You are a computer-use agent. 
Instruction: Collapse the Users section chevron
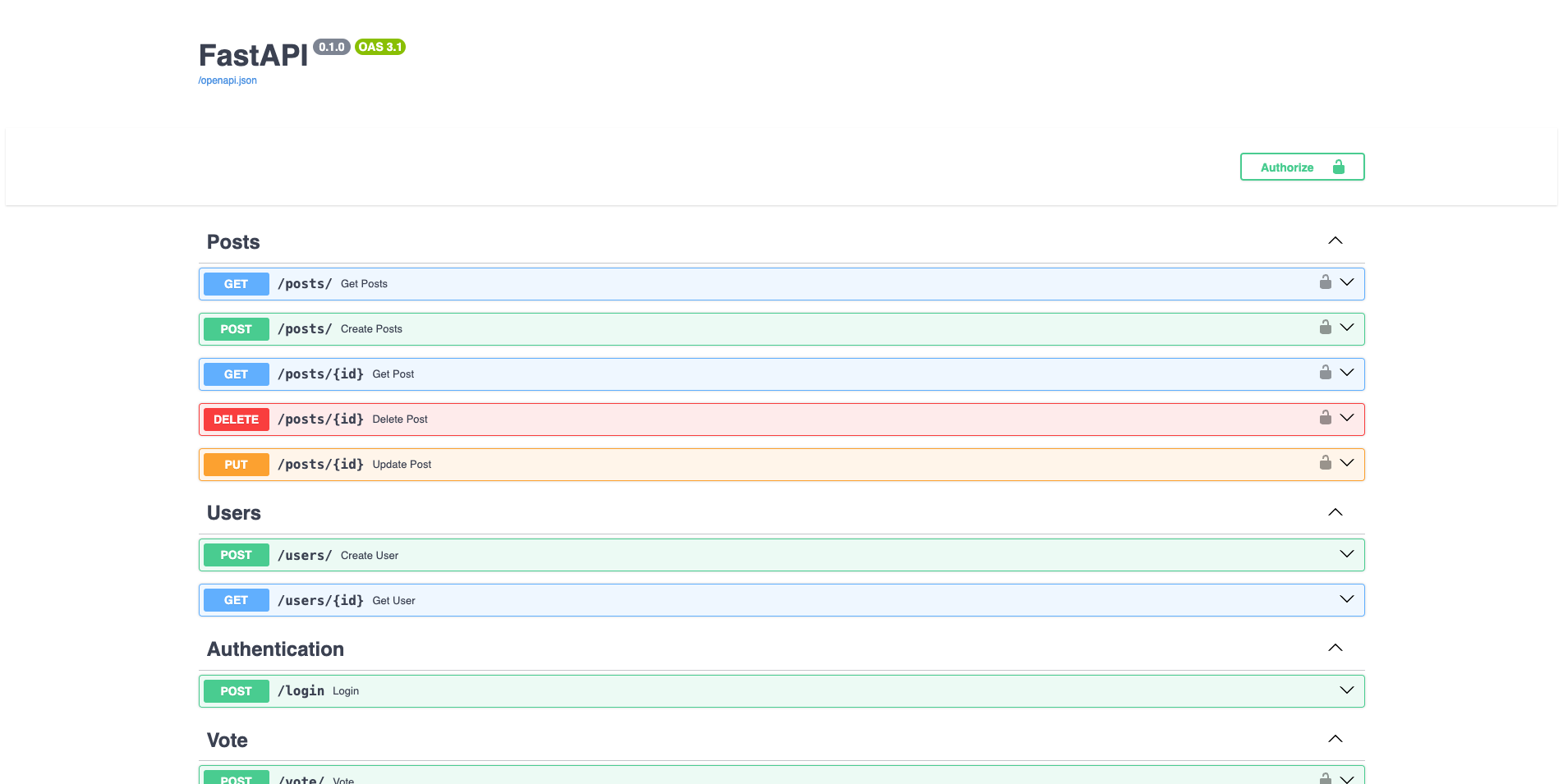point(1335,512)
